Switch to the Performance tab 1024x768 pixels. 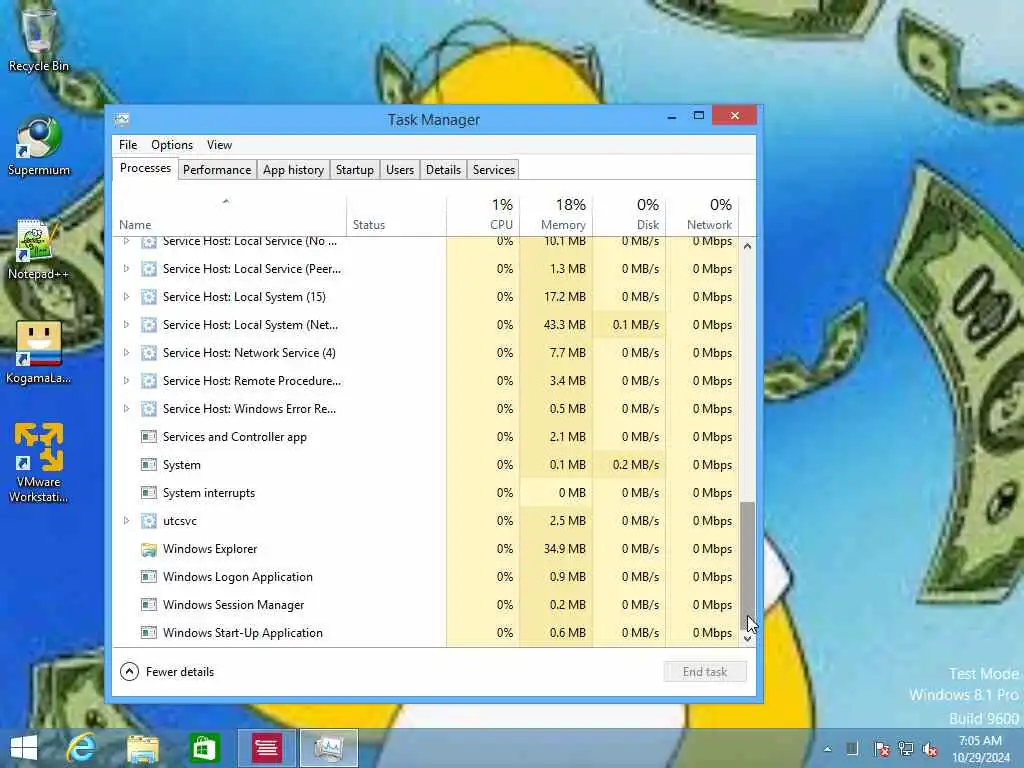pyautogui.click(x=217, y=170)
